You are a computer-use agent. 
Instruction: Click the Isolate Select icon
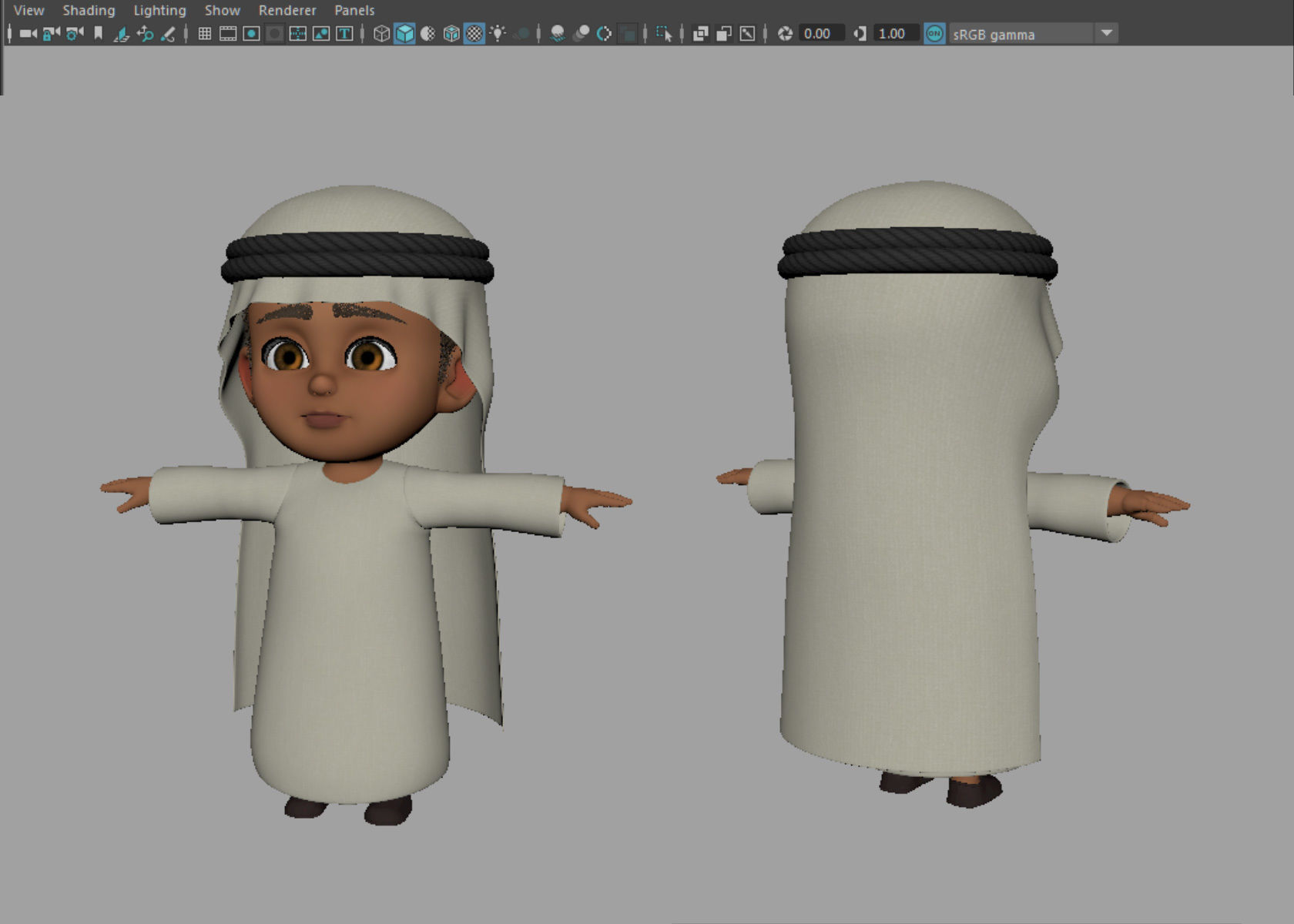click(x=664, y=33)
